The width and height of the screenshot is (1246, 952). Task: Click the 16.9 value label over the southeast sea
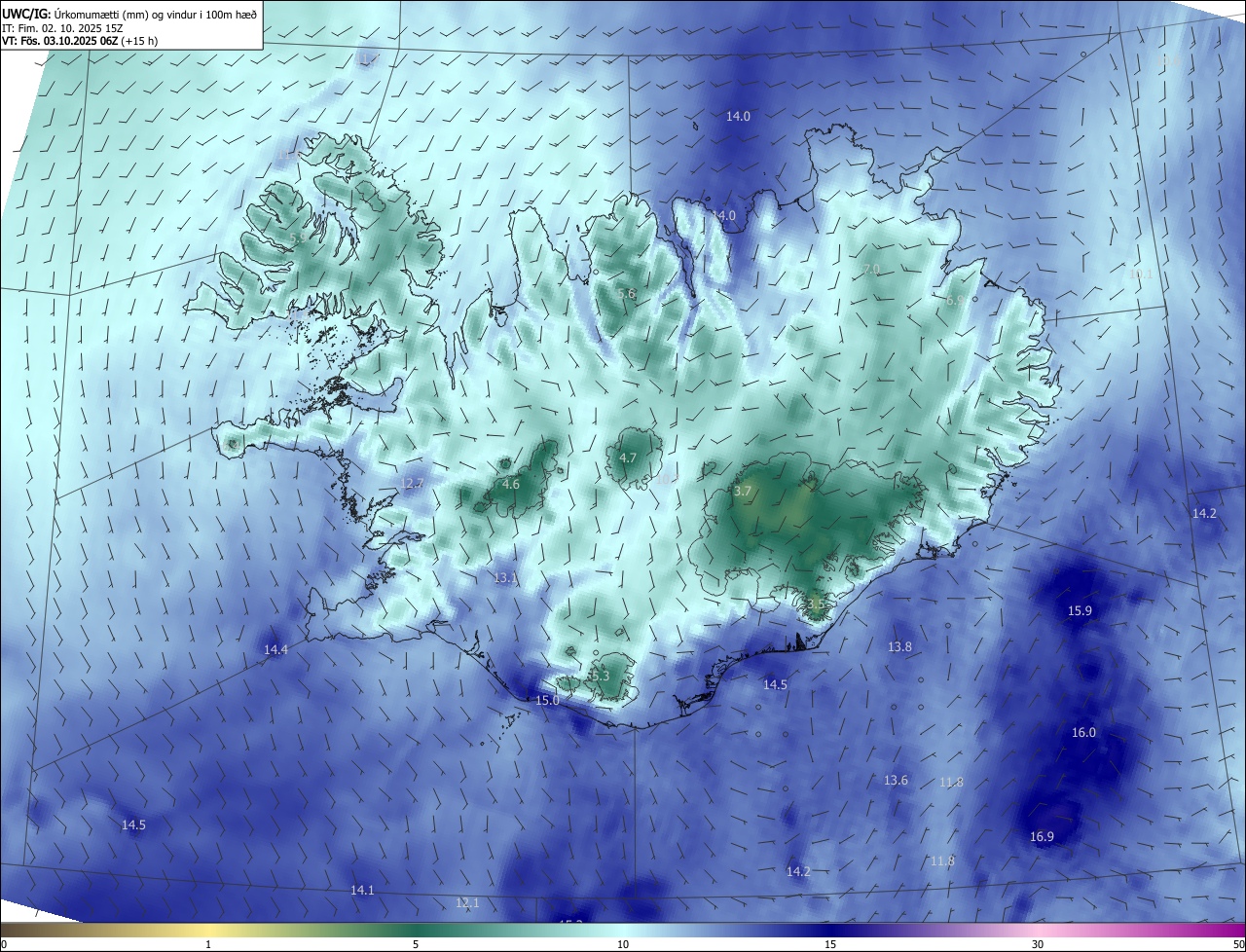click(x=1042, y=836)
